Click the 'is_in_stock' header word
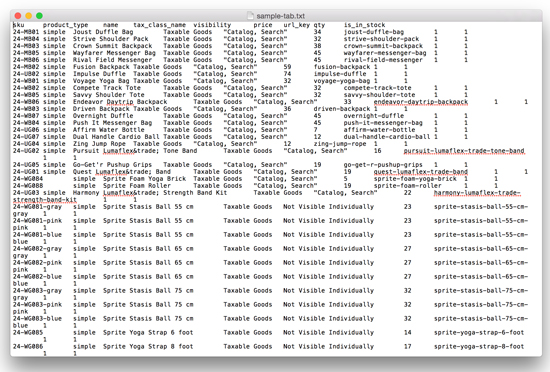This screenshot has height=372, width=550. 364,25
